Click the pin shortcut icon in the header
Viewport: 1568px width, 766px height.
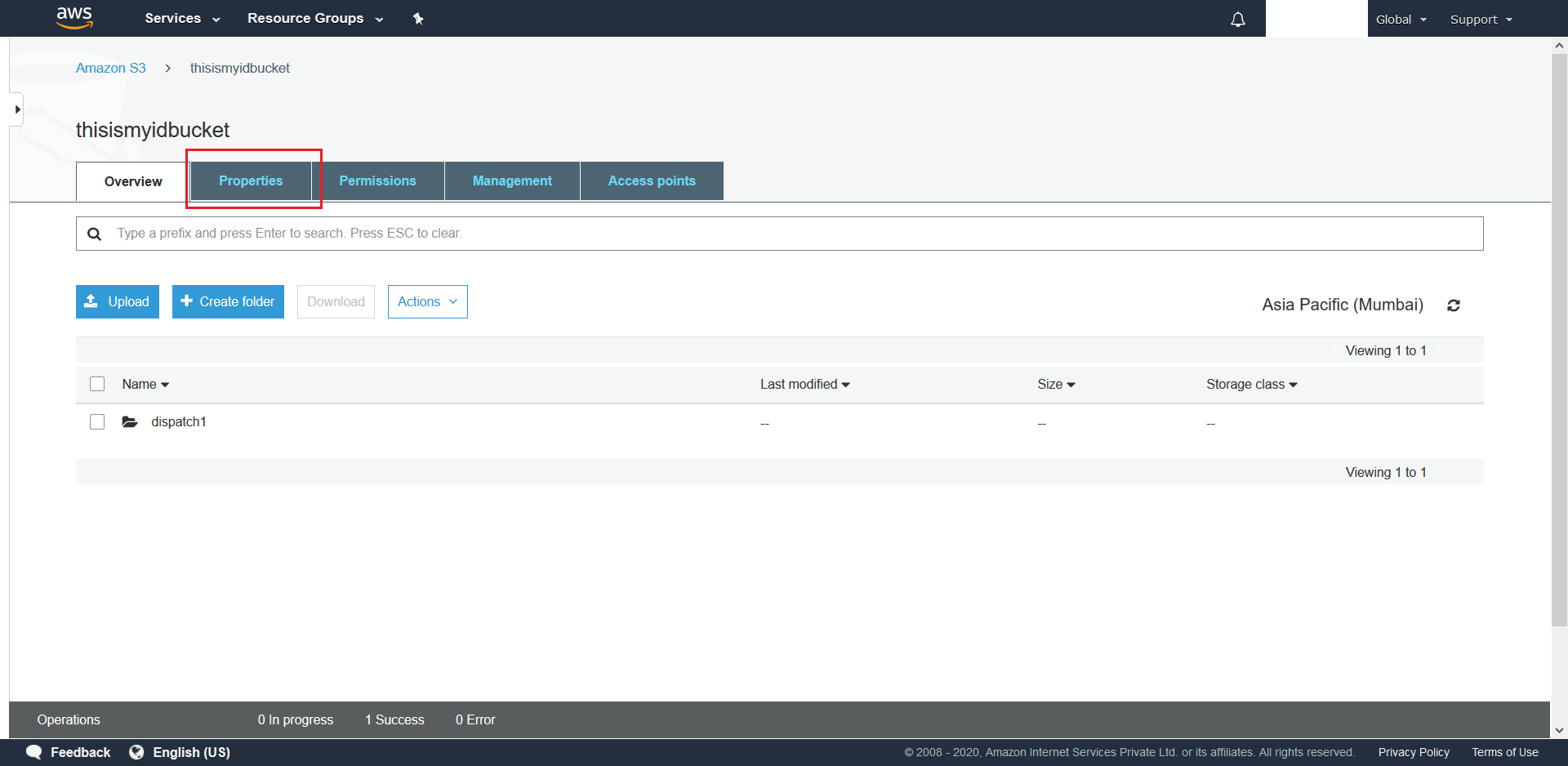click(x=418, y=19)
